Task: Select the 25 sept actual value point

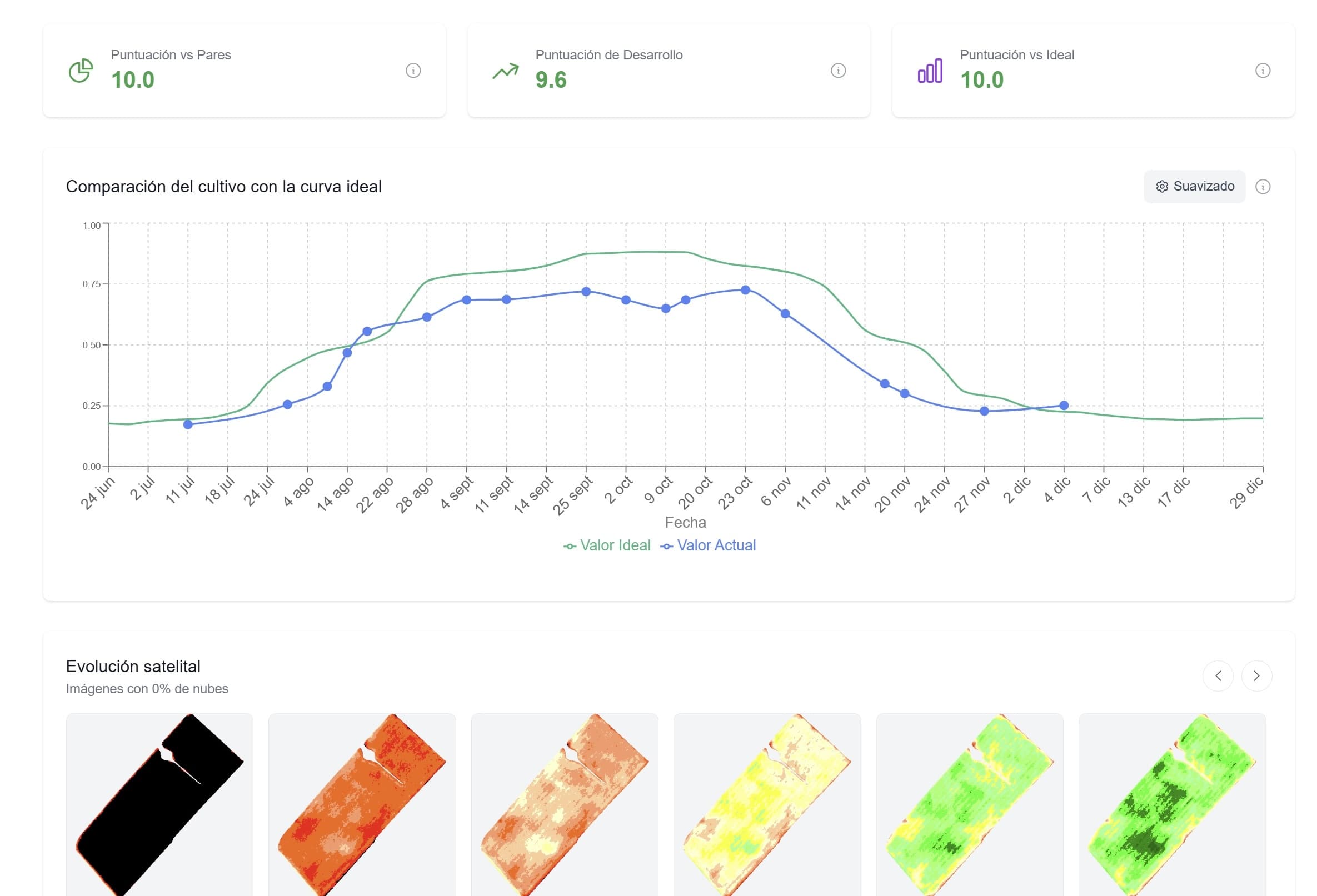Action: coord(586,292)
